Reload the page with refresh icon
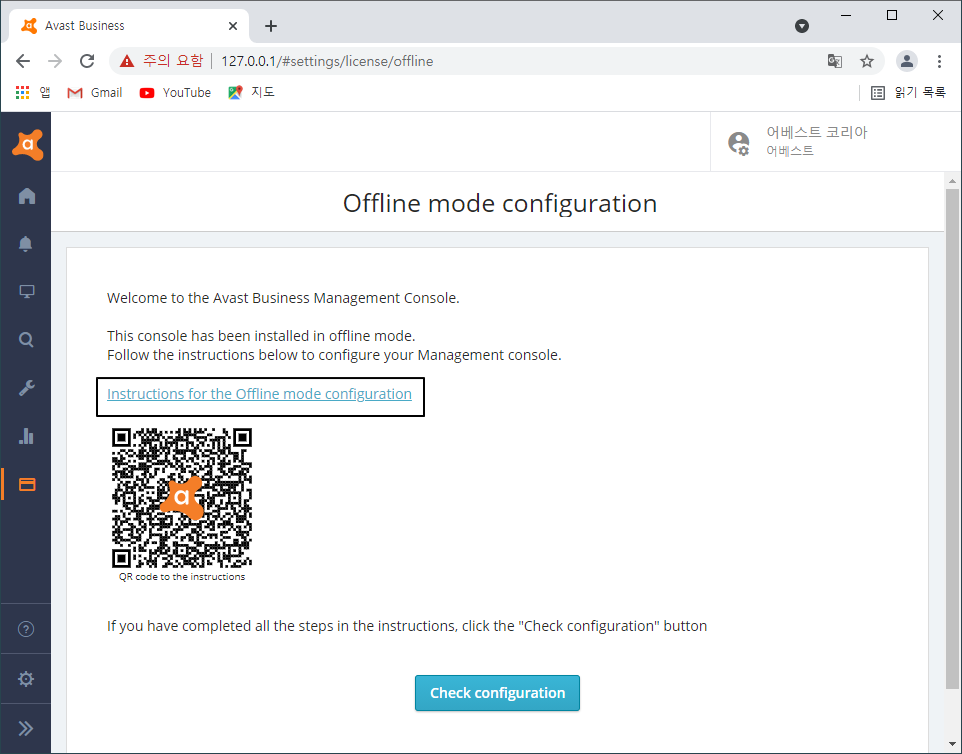 (87, 61)
